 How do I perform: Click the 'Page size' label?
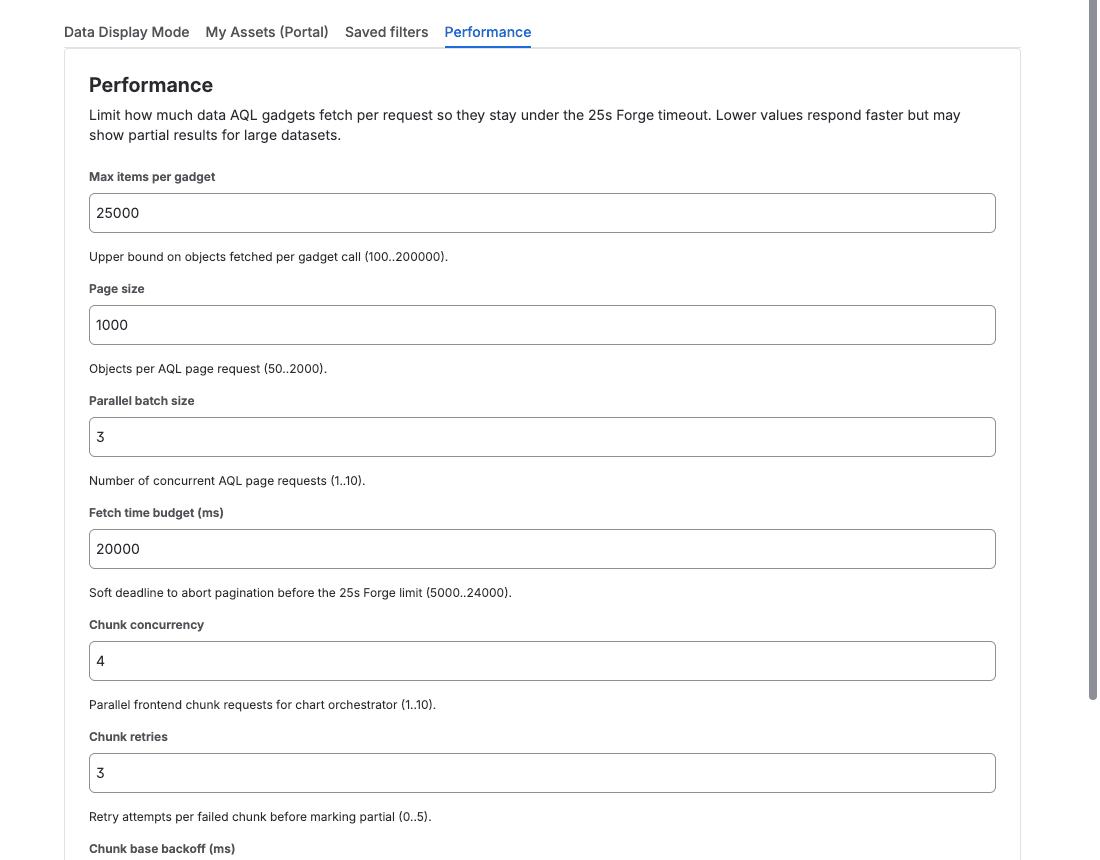point(116,289)
